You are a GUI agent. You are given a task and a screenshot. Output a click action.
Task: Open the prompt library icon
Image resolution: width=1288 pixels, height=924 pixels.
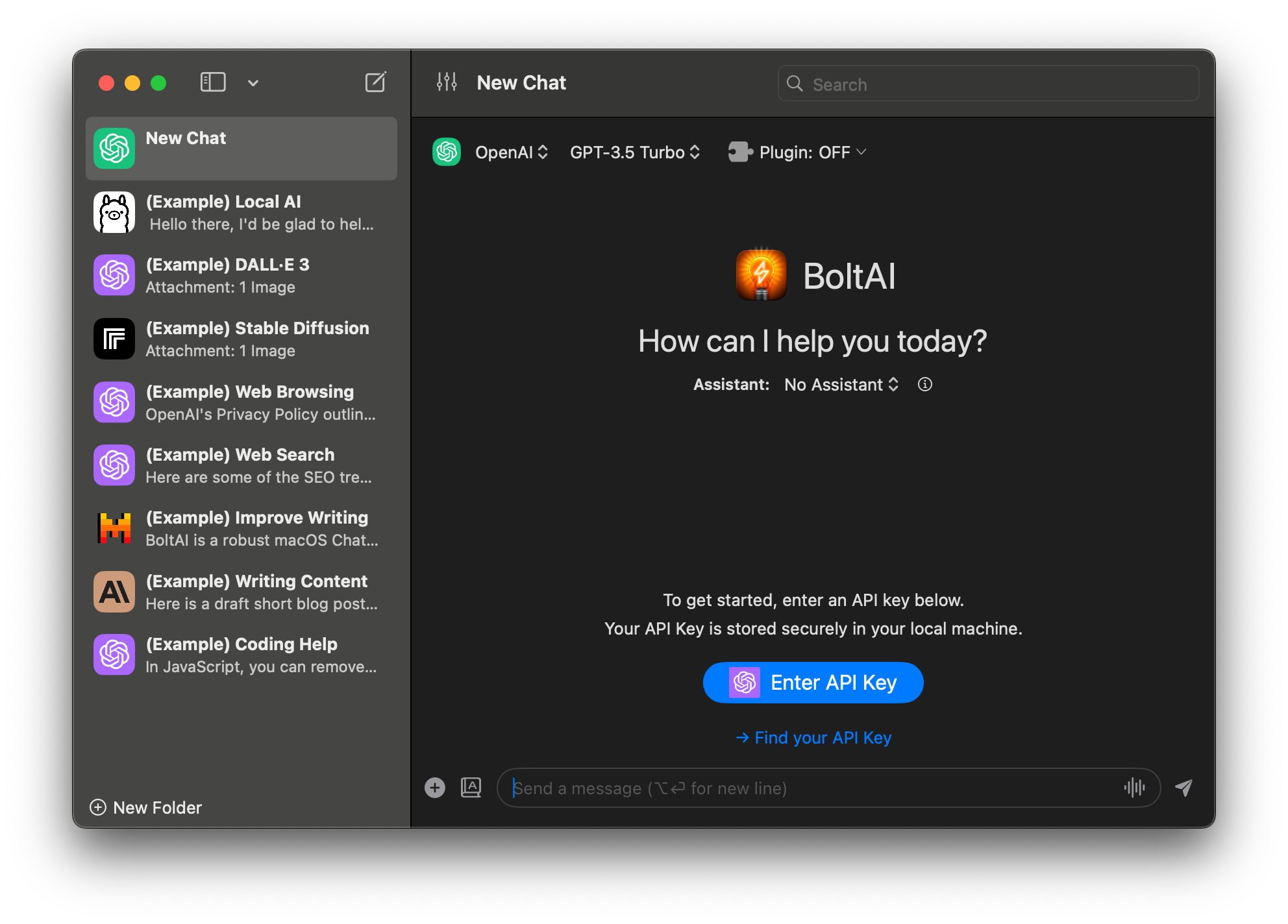(x=471, y=788)
